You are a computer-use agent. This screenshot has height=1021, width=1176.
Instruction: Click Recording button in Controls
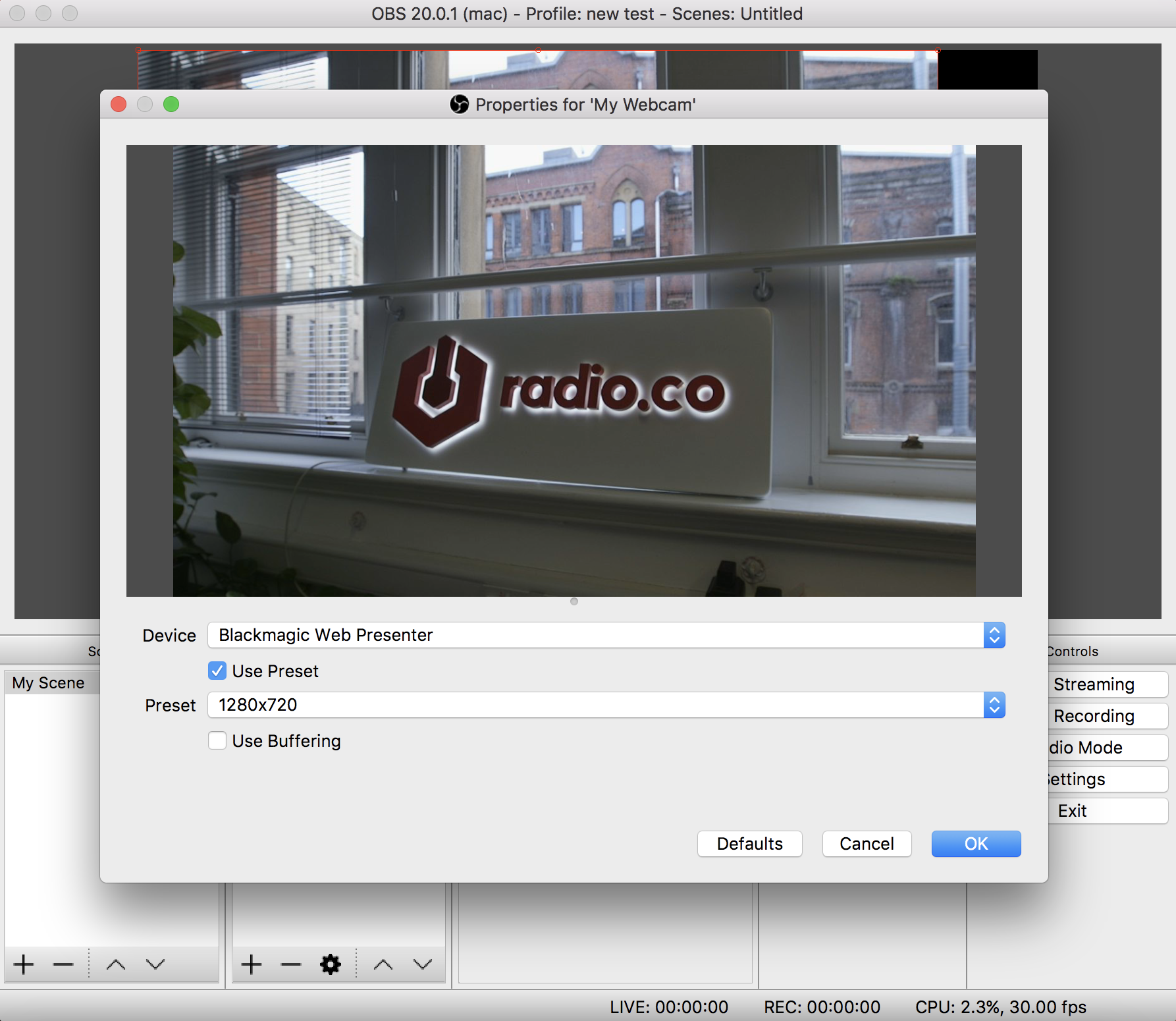[1108, 716]
